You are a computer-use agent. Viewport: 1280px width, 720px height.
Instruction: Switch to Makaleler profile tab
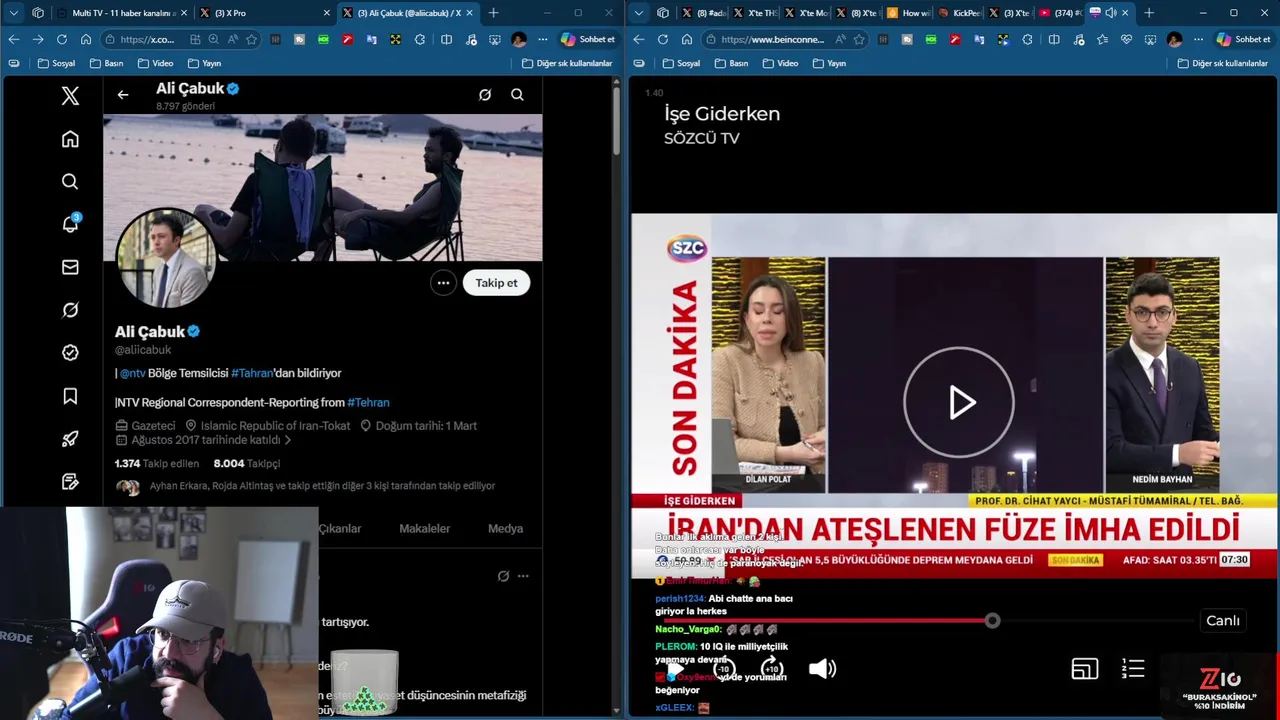tap(424, 529)
